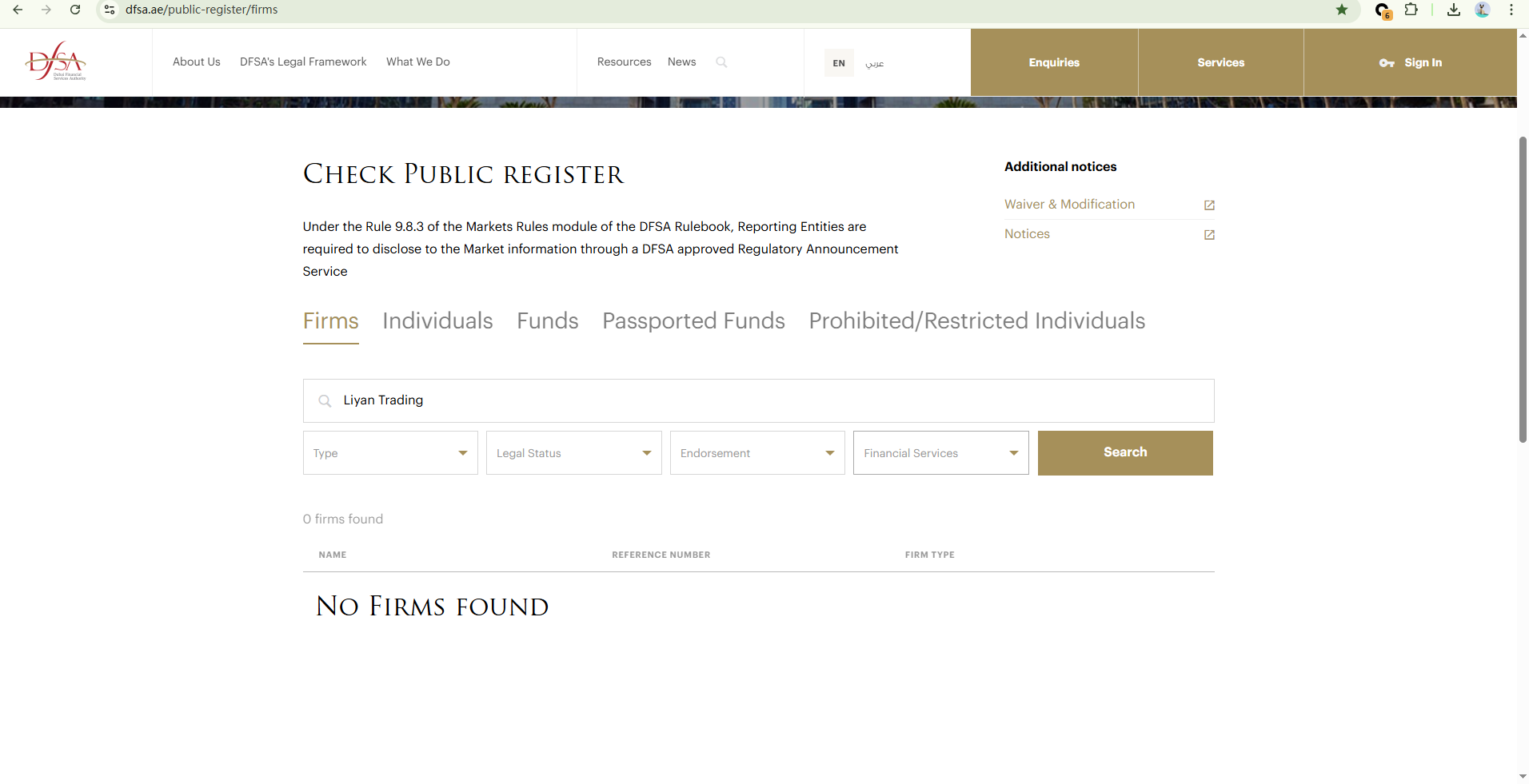This screenshot has height=784, width=1529.
Task: Click the browser address bar URL
Action: click(x=202, y=10)
